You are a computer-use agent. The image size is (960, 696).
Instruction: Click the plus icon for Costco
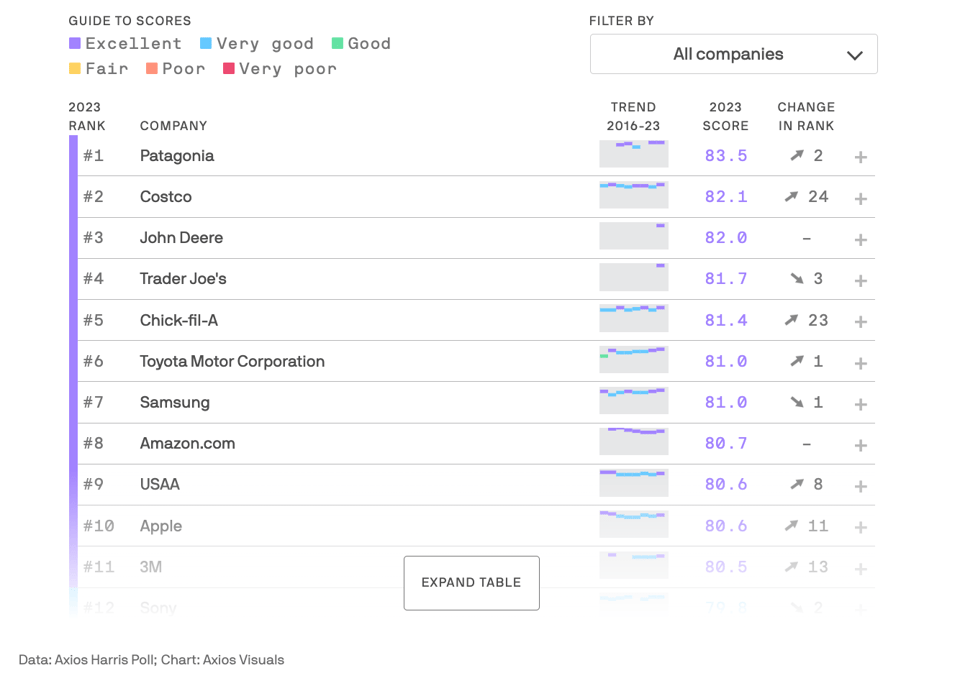860,198
